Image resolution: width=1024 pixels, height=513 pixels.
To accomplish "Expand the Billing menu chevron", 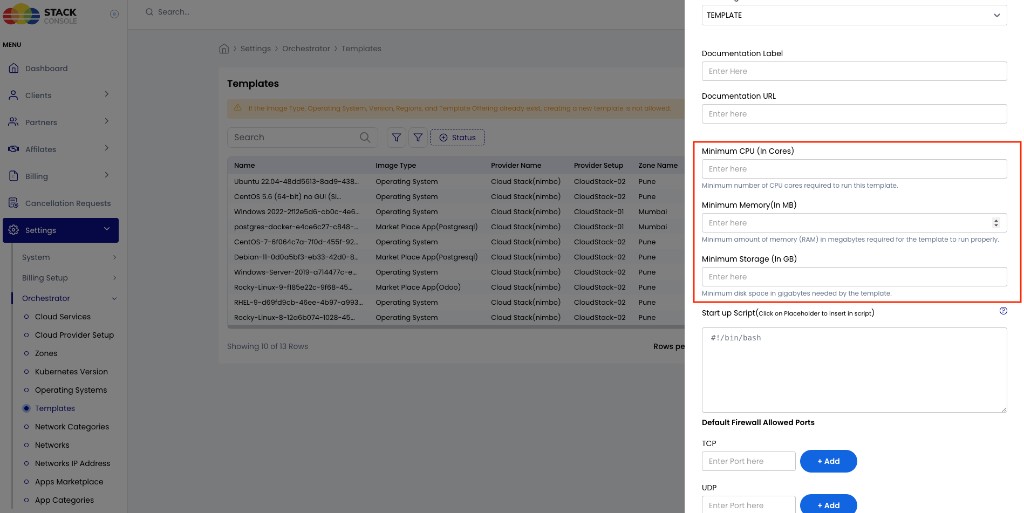I will click(x=106, y=175).
